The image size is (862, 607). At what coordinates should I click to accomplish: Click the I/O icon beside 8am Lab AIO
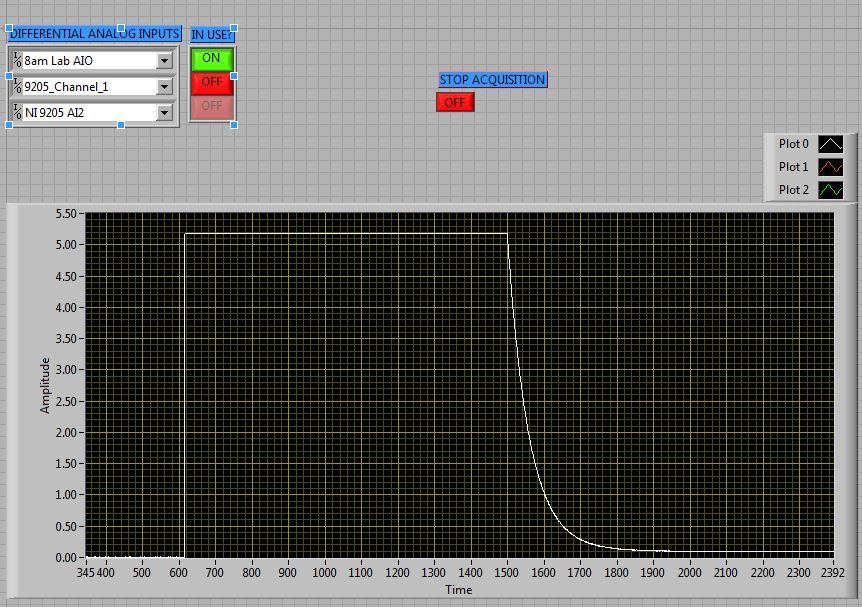tap(15, 60)
